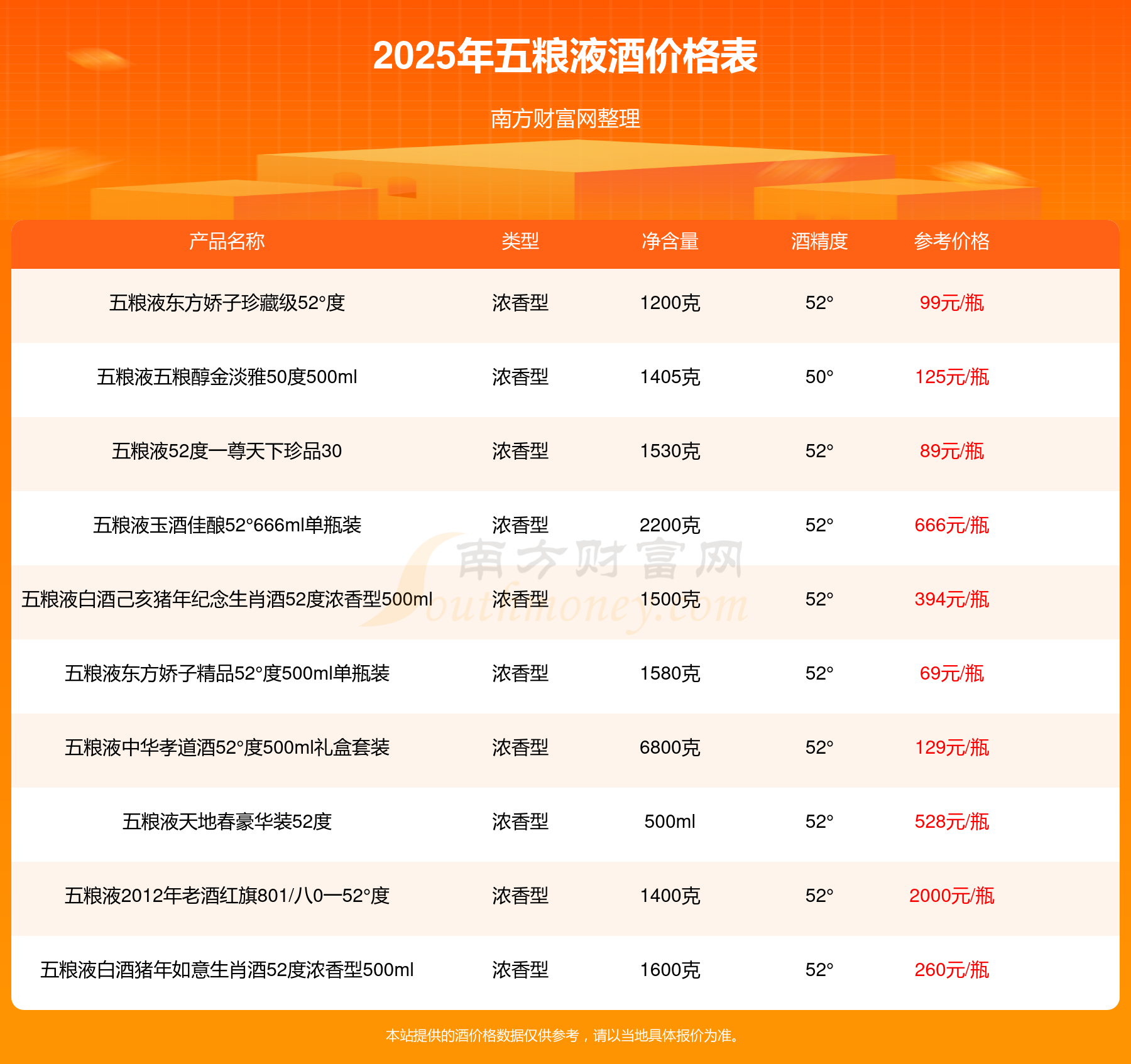Select the "参考价格" column header
The image size is (1131, 1064).
pos(952,241)
